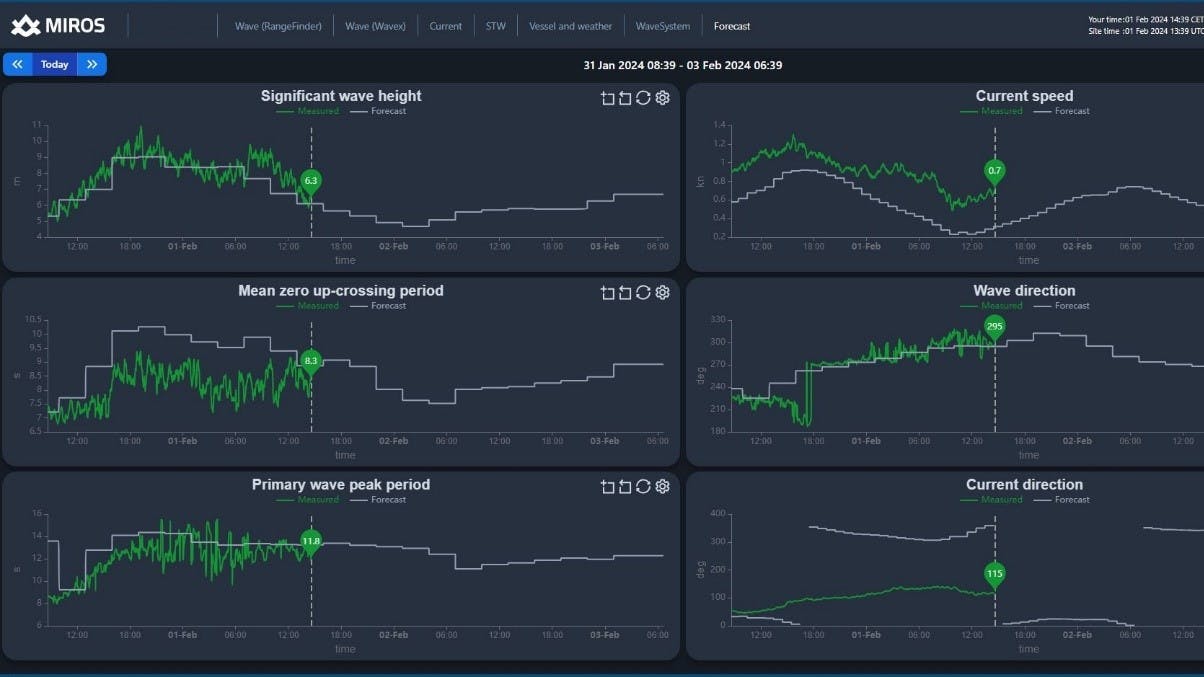Click the undo zoom icon on Significant wave height chart
The width and height of the screenshot is (1204, 677).
point(625,98)
